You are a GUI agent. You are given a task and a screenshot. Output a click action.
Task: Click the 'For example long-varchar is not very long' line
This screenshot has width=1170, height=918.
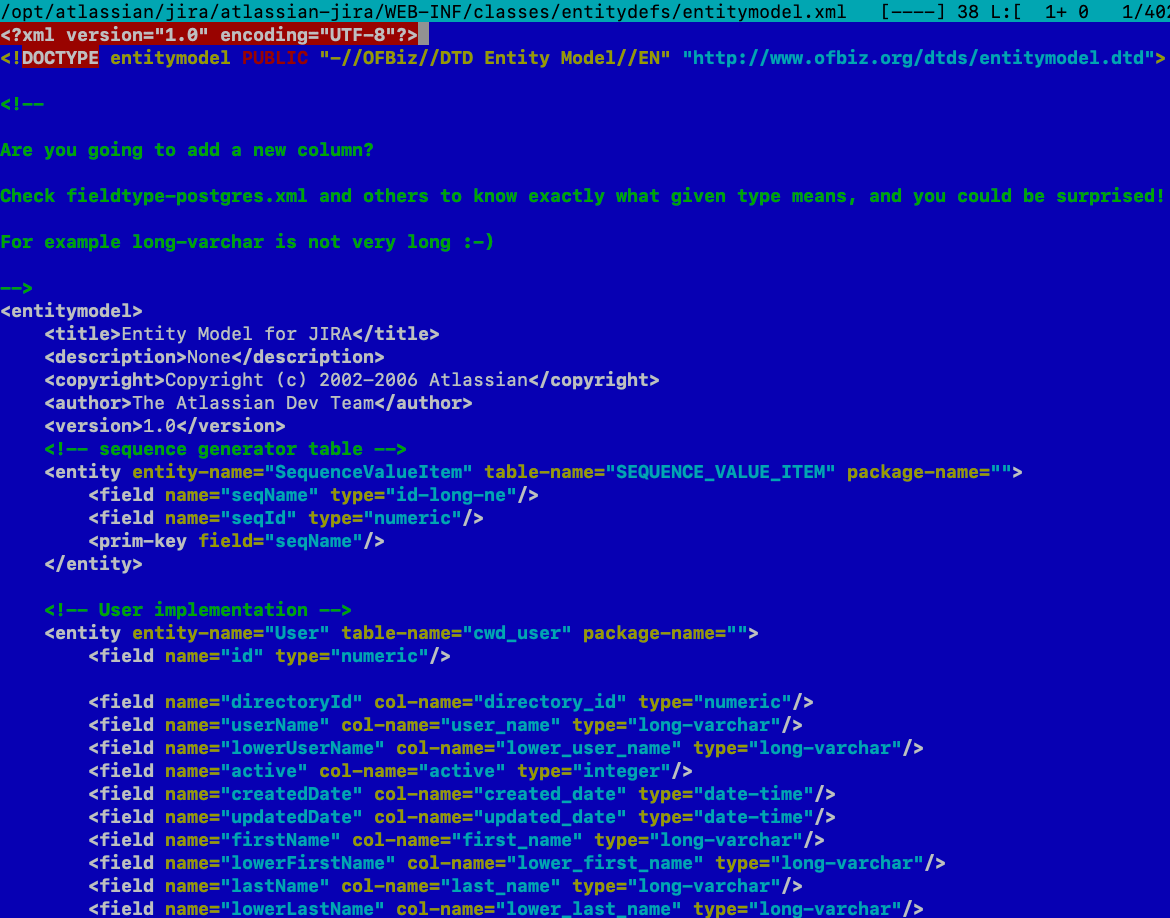[x=247, y=242]
